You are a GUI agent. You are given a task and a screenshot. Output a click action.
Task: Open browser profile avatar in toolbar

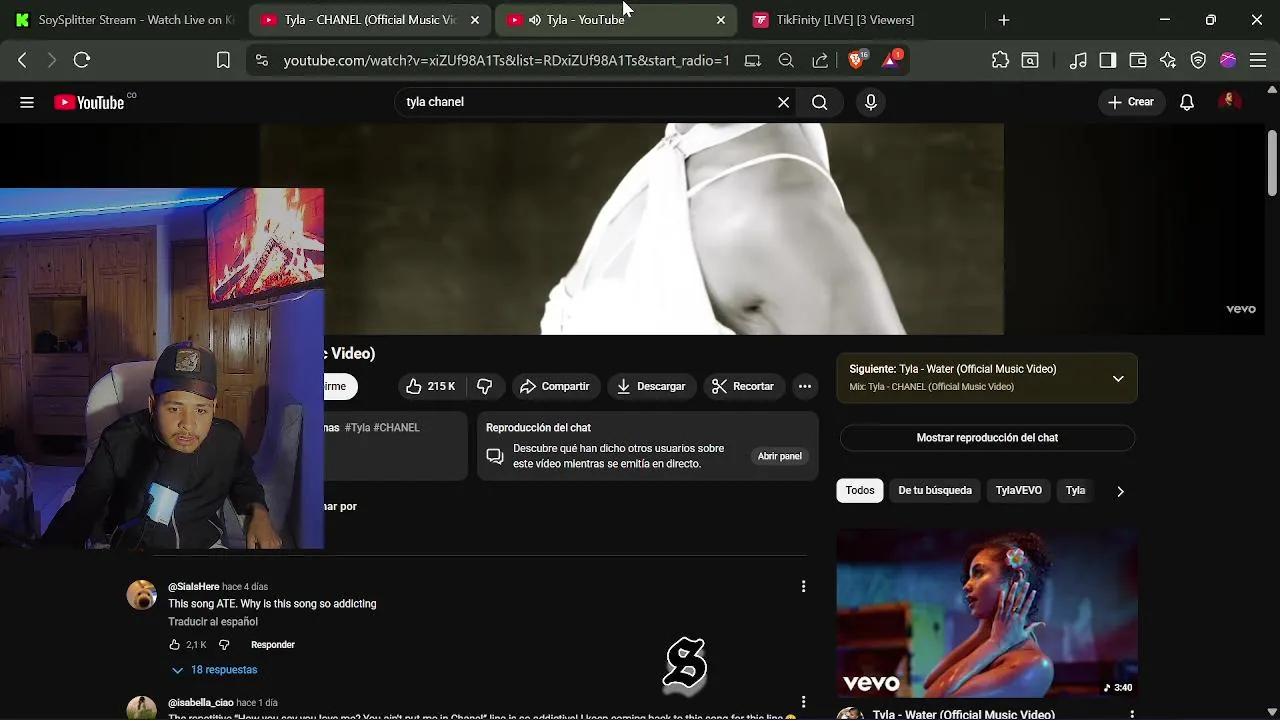1228,61
